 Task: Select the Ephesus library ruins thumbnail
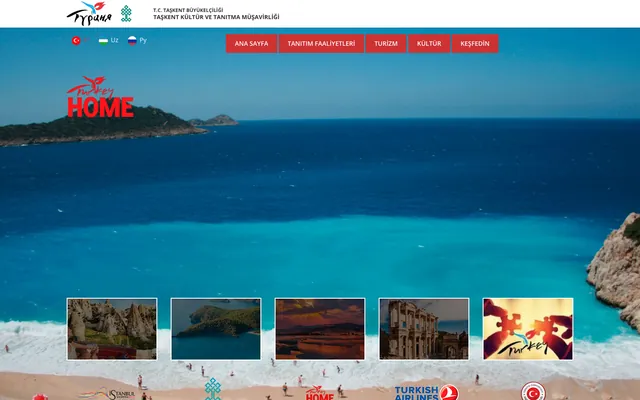[x=424, y=329]
